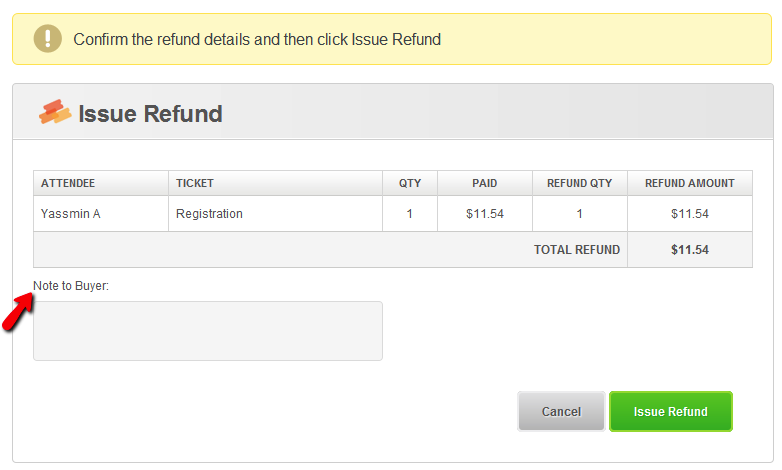The height and width of the screenshot is (470, 782).
Task: Click the Refund QTY column header
Action: (x=580, y=183)
